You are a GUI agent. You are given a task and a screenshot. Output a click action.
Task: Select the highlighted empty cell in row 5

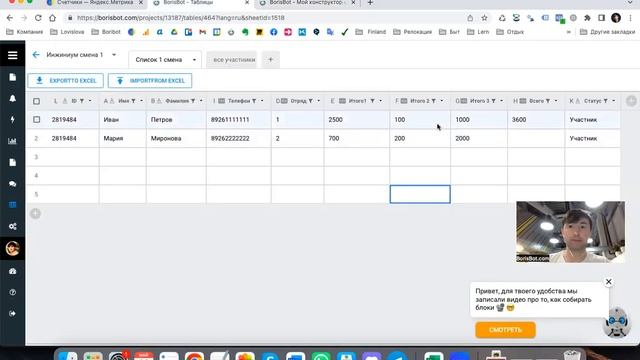click(x=420, y=194)
